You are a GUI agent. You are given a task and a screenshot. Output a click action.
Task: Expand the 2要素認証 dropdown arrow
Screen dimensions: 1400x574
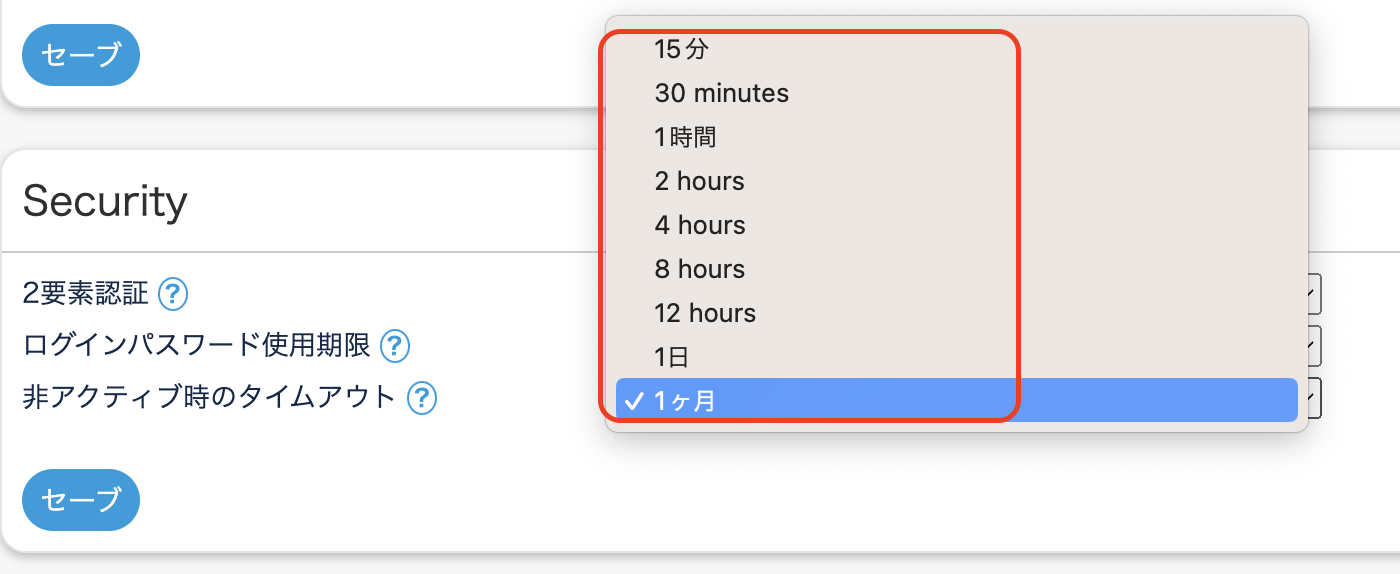coord(1314,294)
